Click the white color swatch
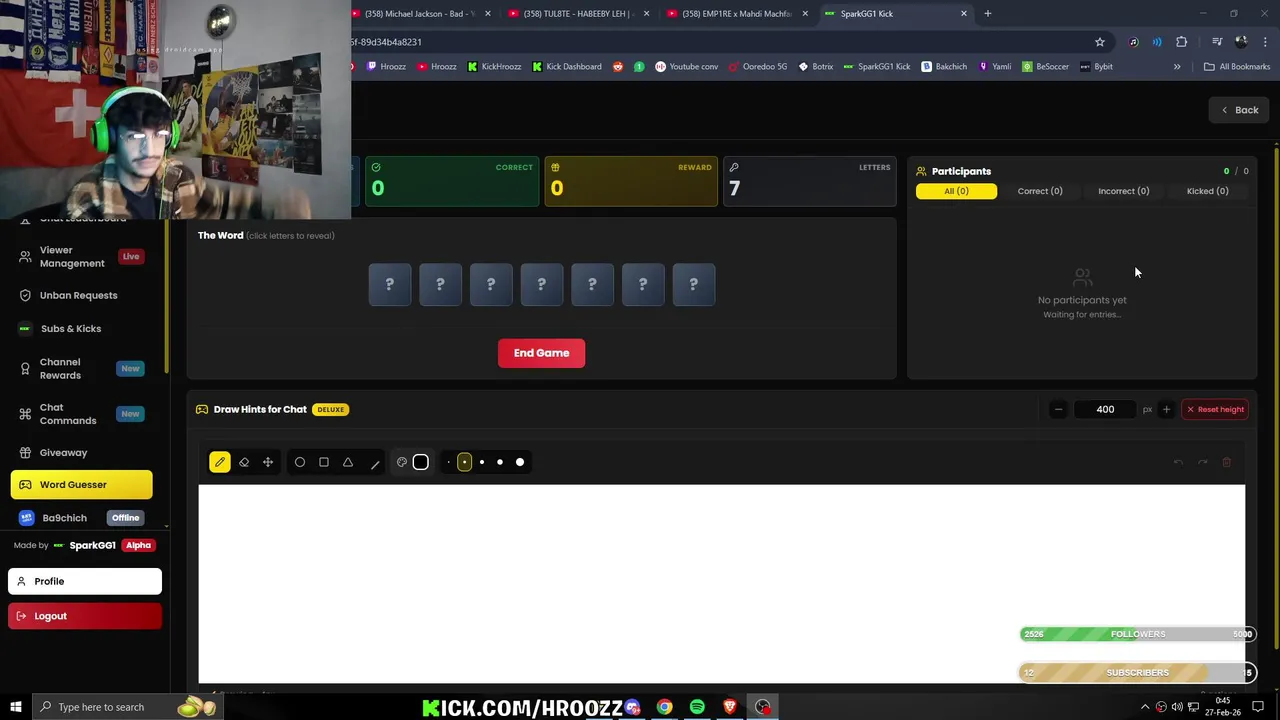Screen dimensions: 1280x720 [x=421, y=462]
